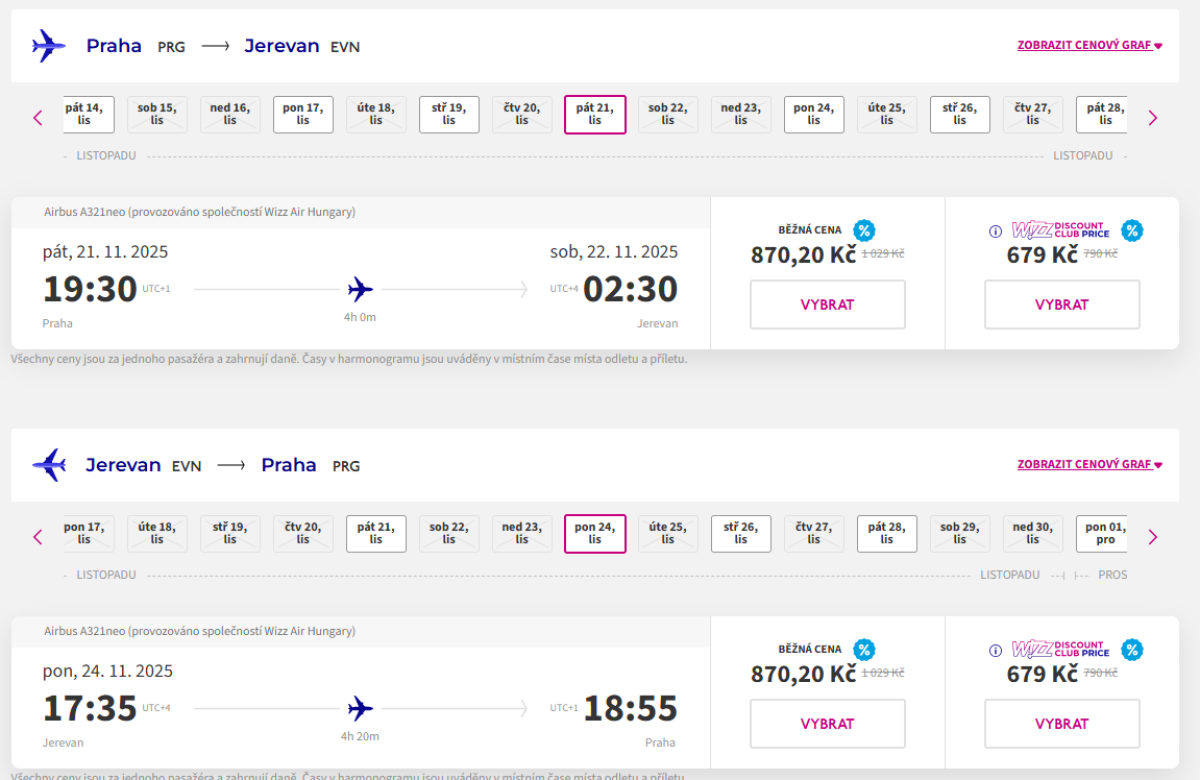Click the airplane icon beside Jerevan EVN header

48,465
